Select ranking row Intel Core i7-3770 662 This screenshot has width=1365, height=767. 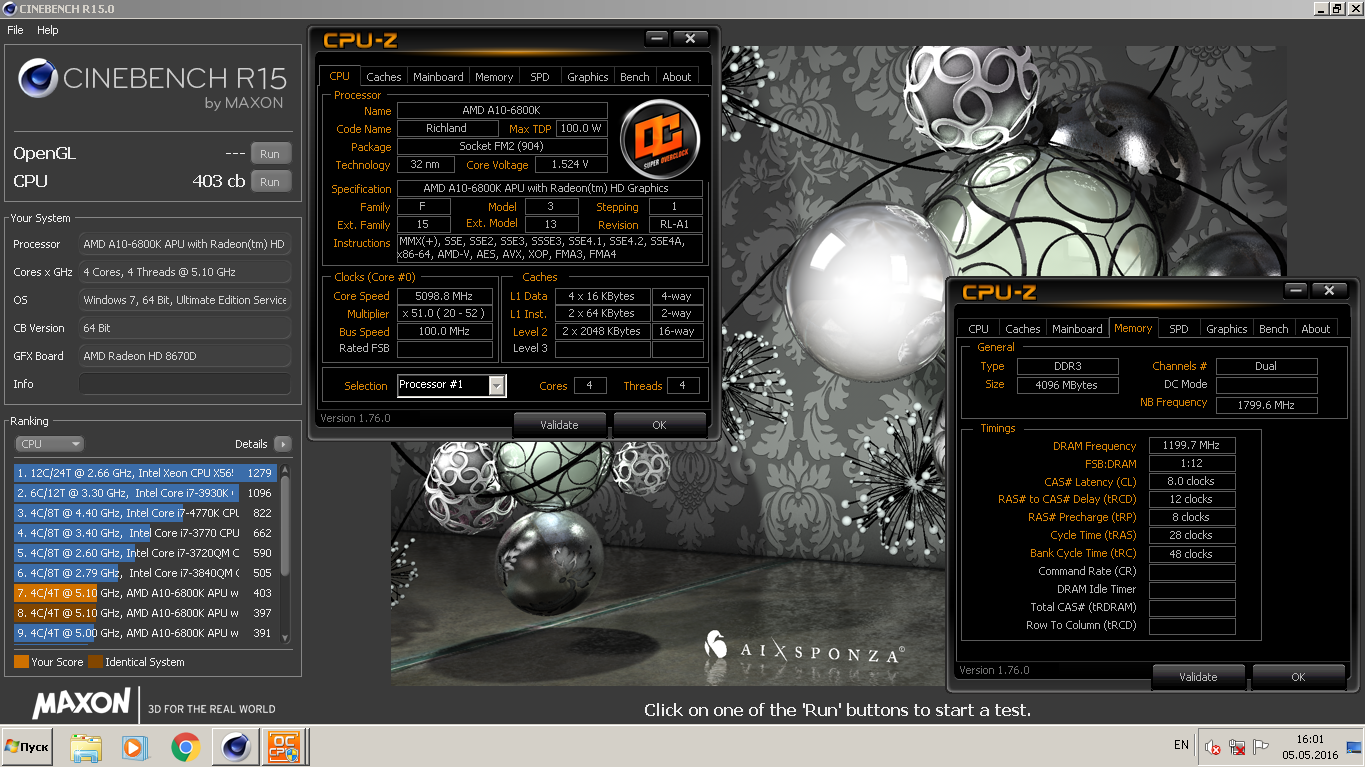[x=144, y=533]
